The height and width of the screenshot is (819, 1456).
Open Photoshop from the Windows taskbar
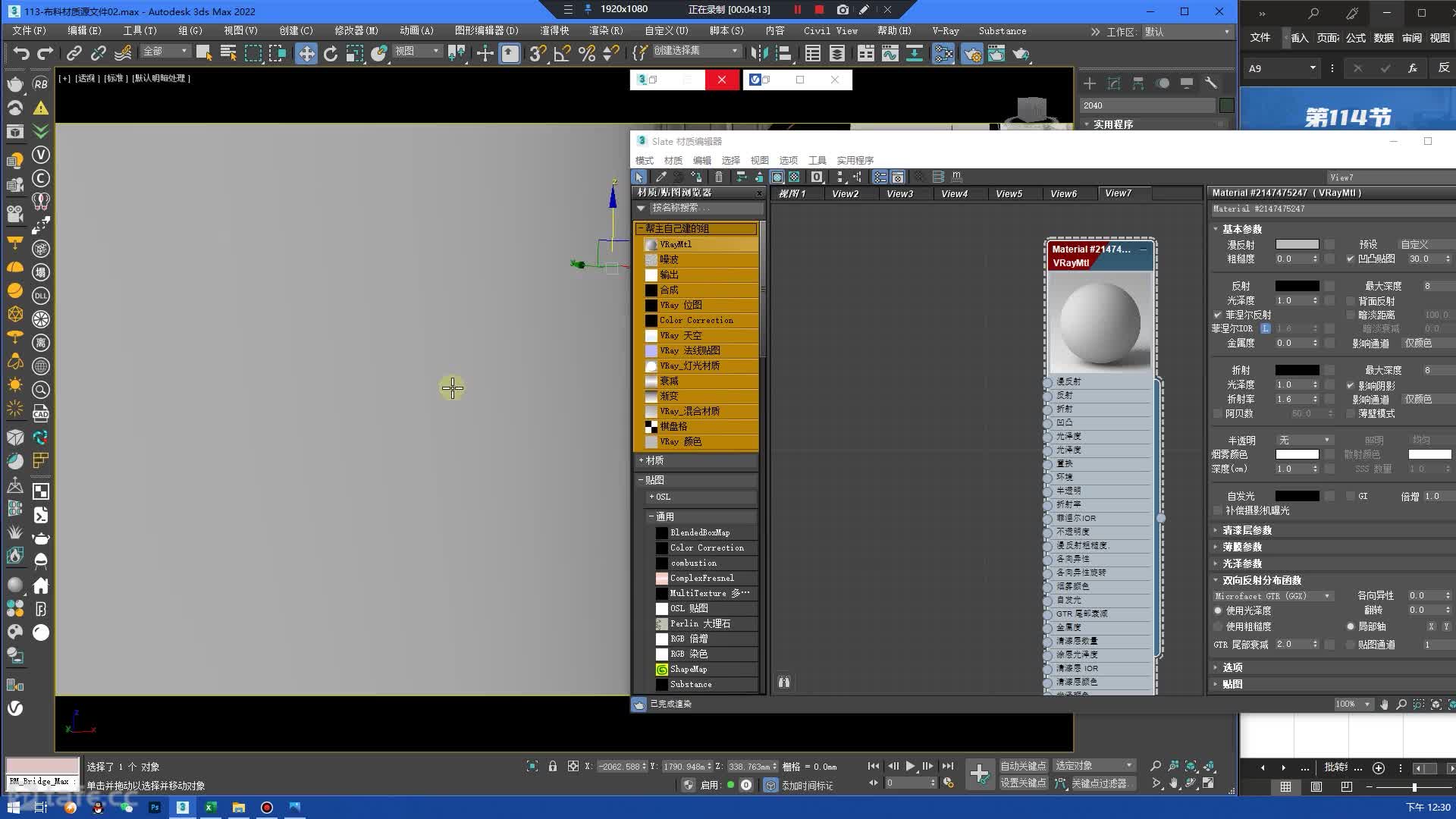click(x=155, y=808)
